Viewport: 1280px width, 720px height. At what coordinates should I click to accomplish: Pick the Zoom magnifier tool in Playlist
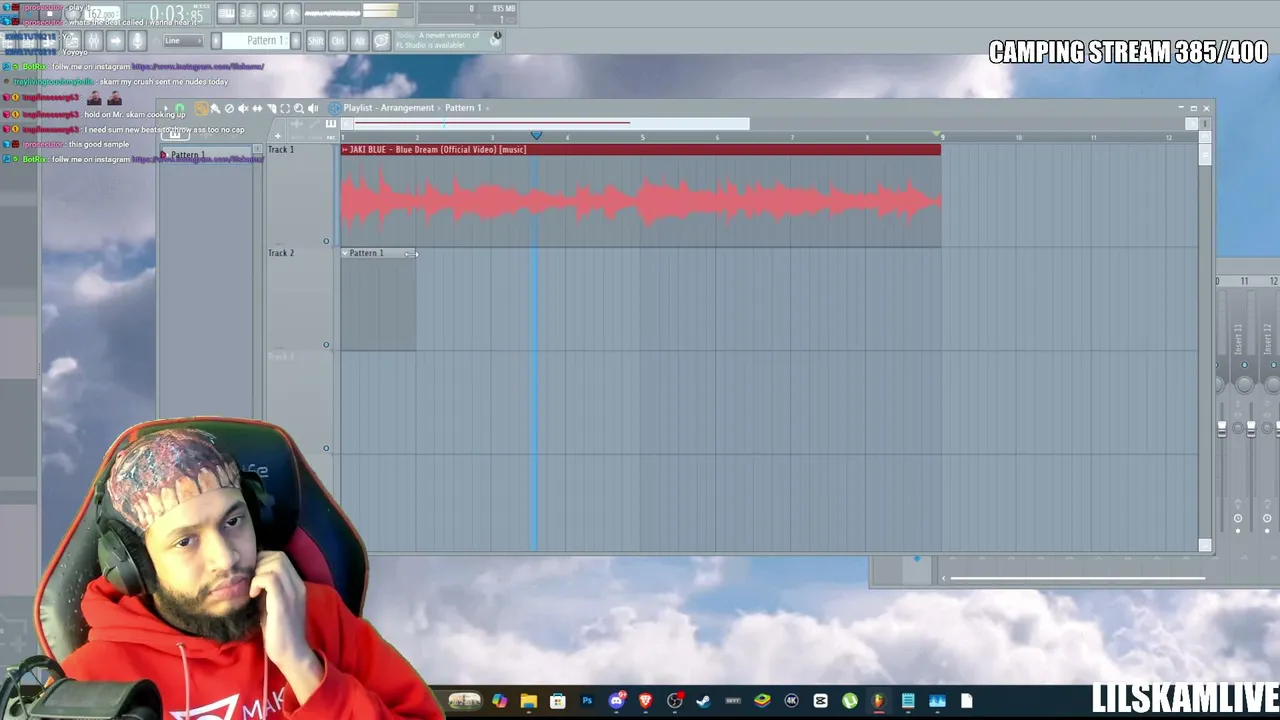[299, 108]
